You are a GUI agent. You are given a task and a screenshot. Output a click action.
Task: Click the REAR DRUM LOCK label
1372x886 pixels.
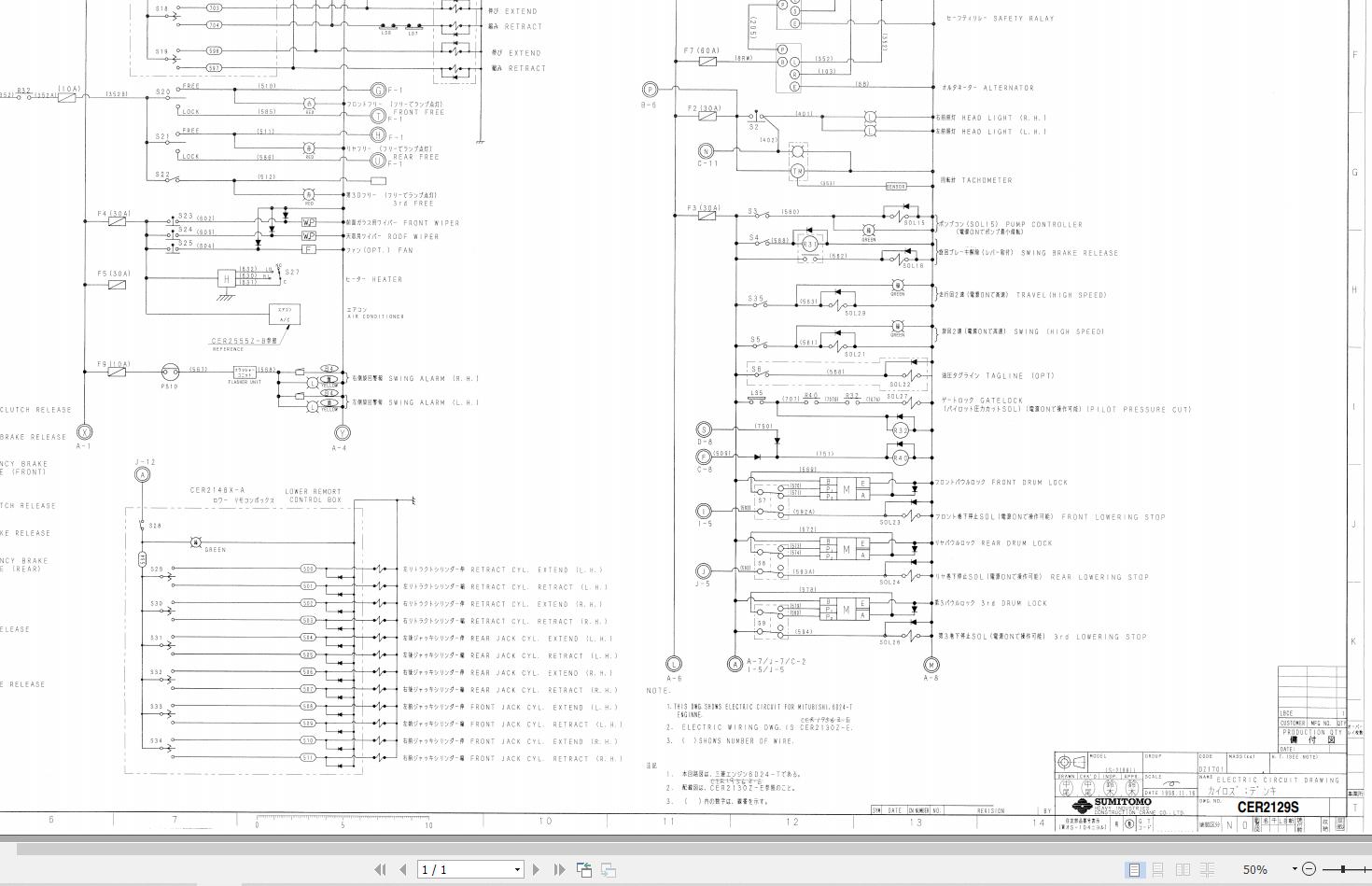point(1015,543)
